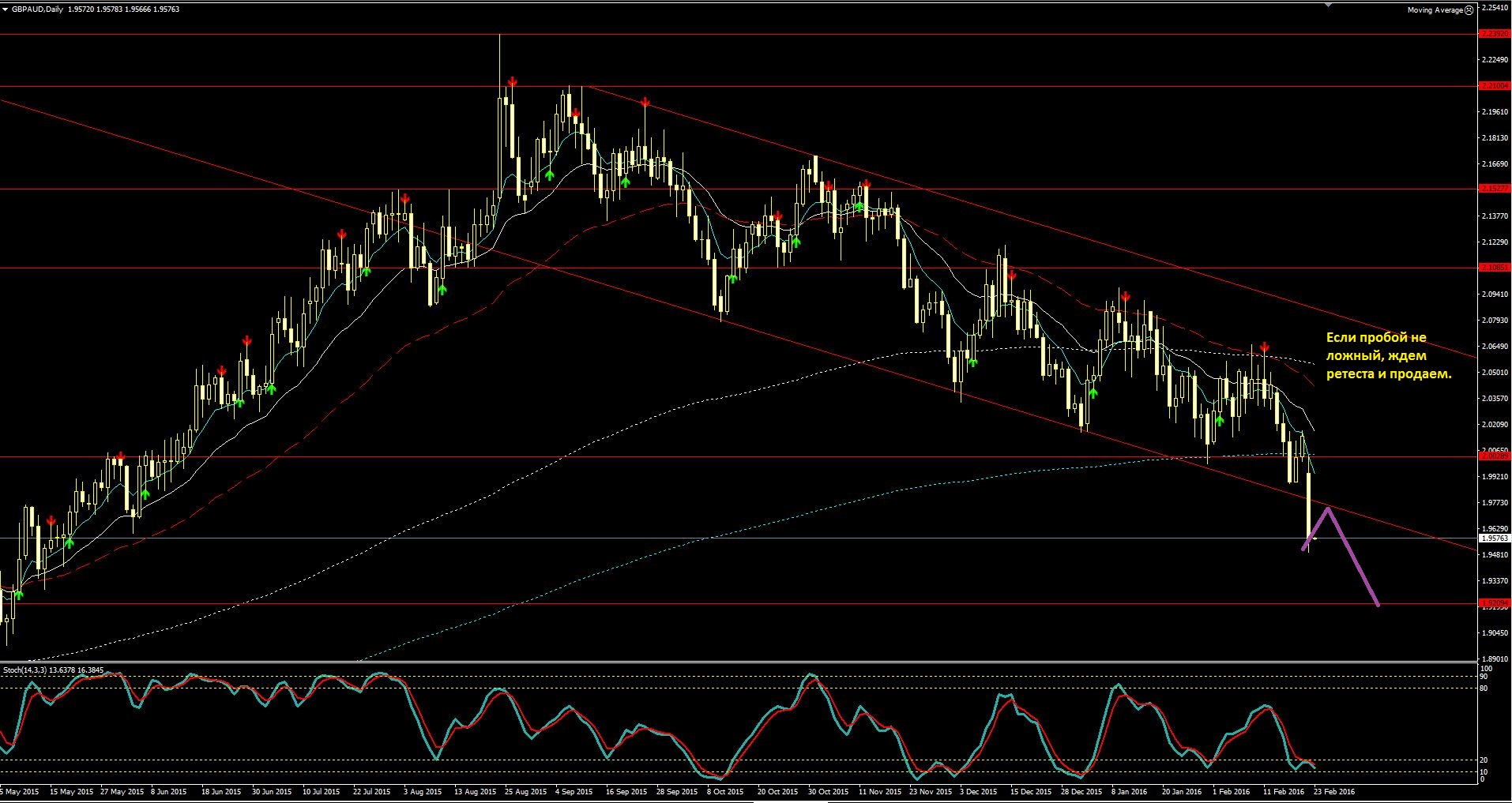1512x803 pixels.
Task: Click the red 1.92094 price level label
Action: [1495, 603]
